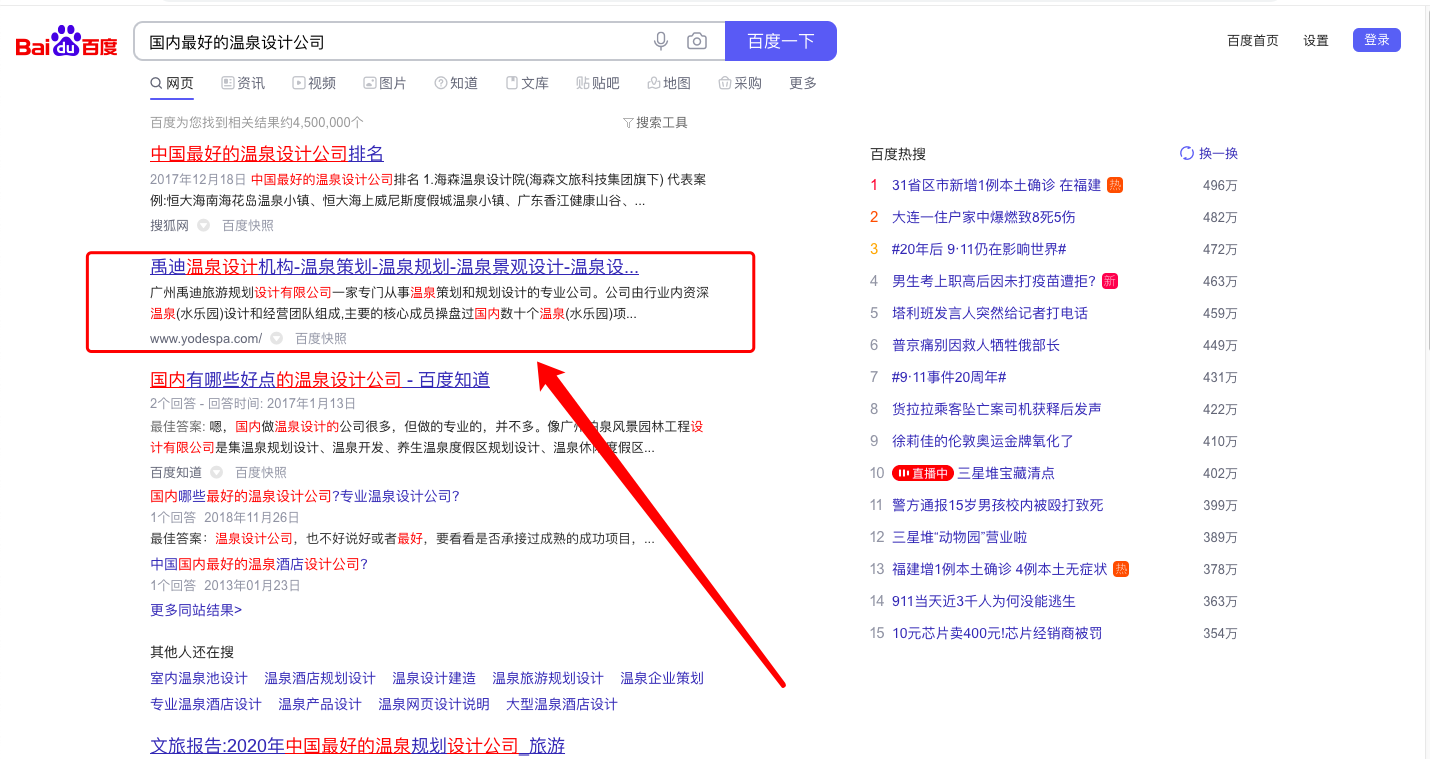Click the 换一换 refresh icon
The width and height of the screenshot is (1430, 759).
1187,153
